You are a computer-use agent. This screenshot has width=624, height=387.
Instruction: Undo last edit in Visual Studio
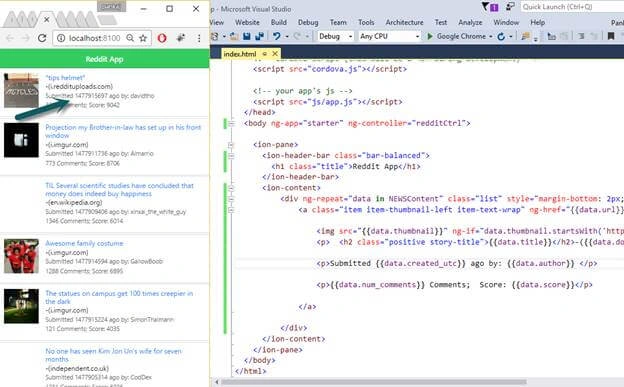click(x=277, y=36)
